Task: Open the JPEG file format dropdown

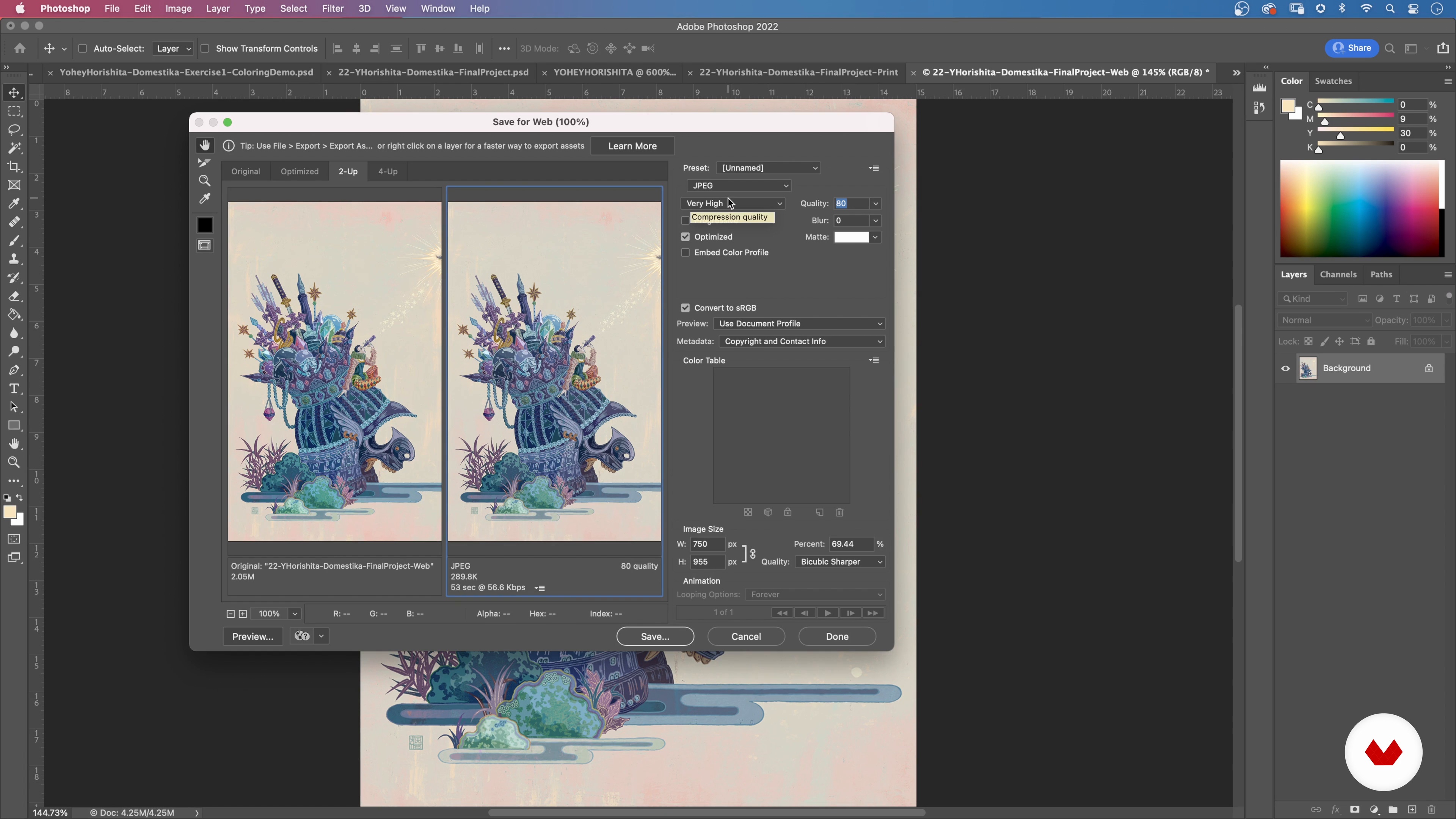Action: tap(739, 185)
